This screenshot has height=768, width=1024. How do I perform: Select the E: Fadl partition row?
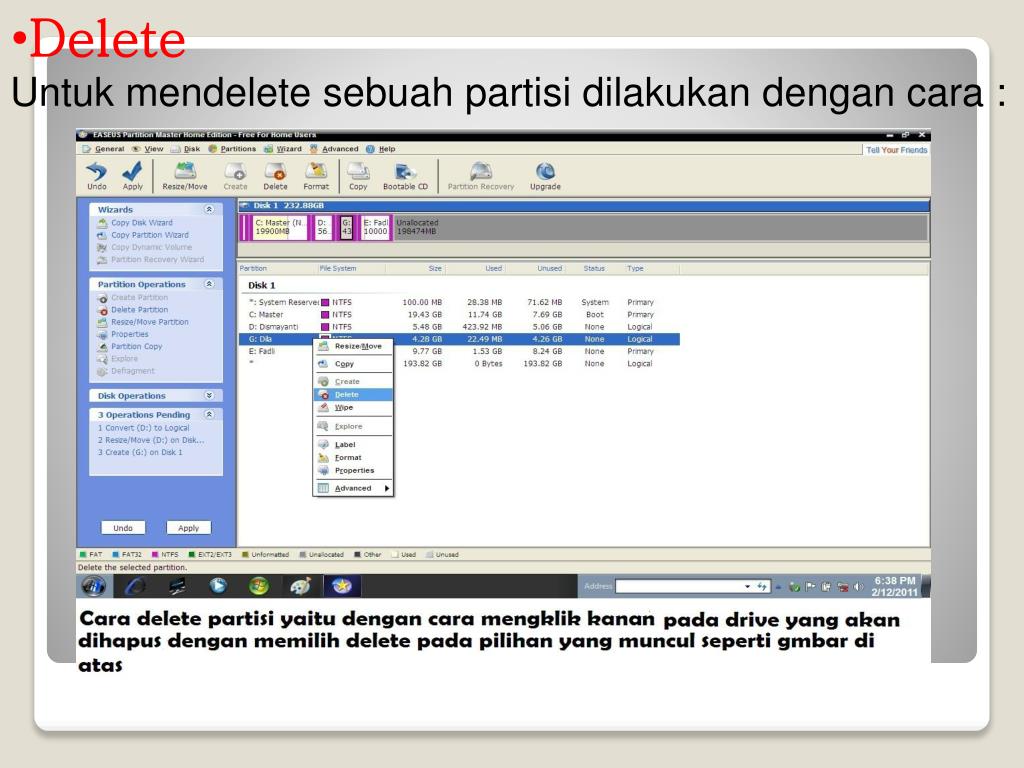click(461, 351)
